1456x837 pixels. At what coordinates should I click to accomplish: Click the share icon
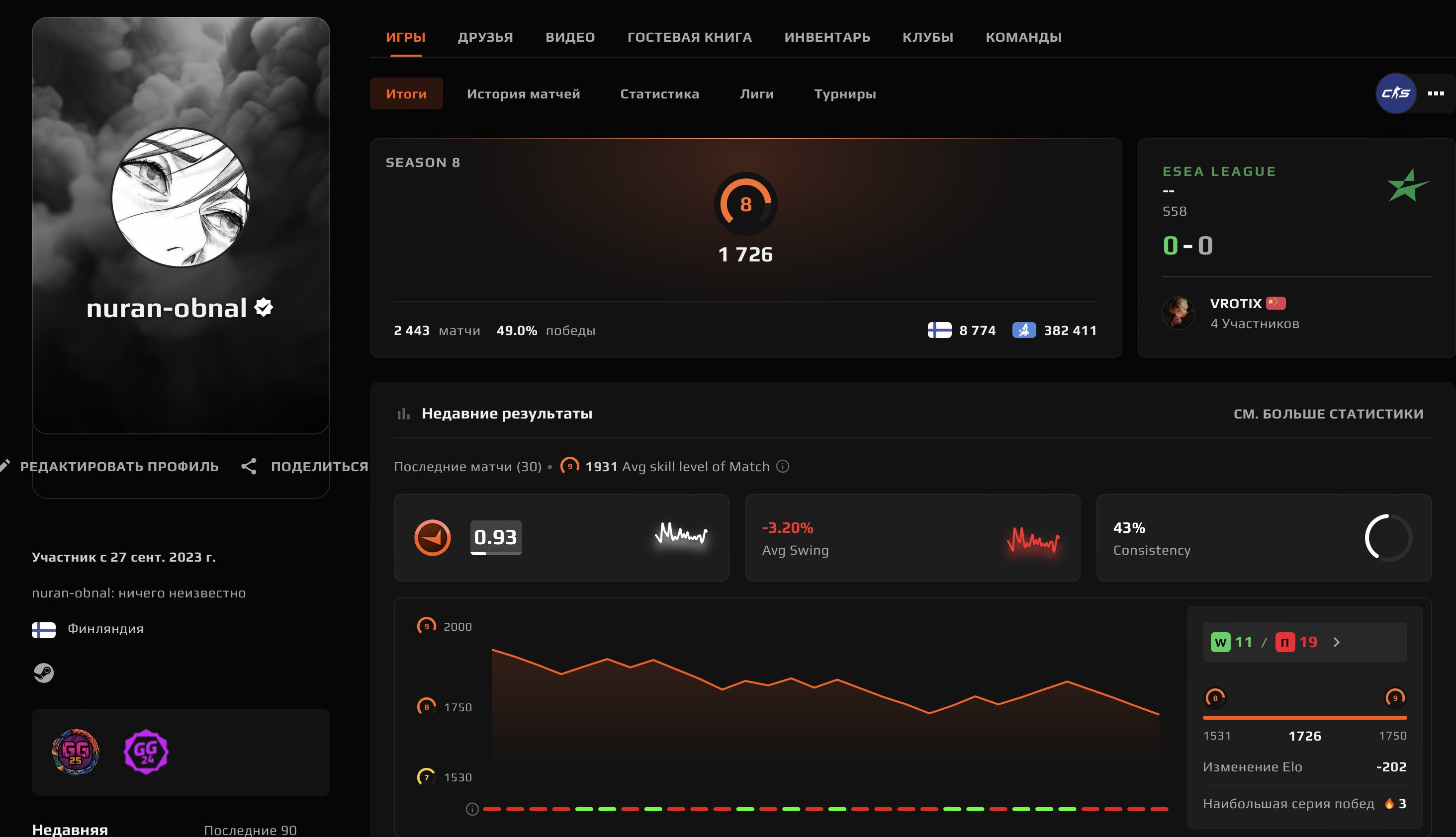pos(249,466)
